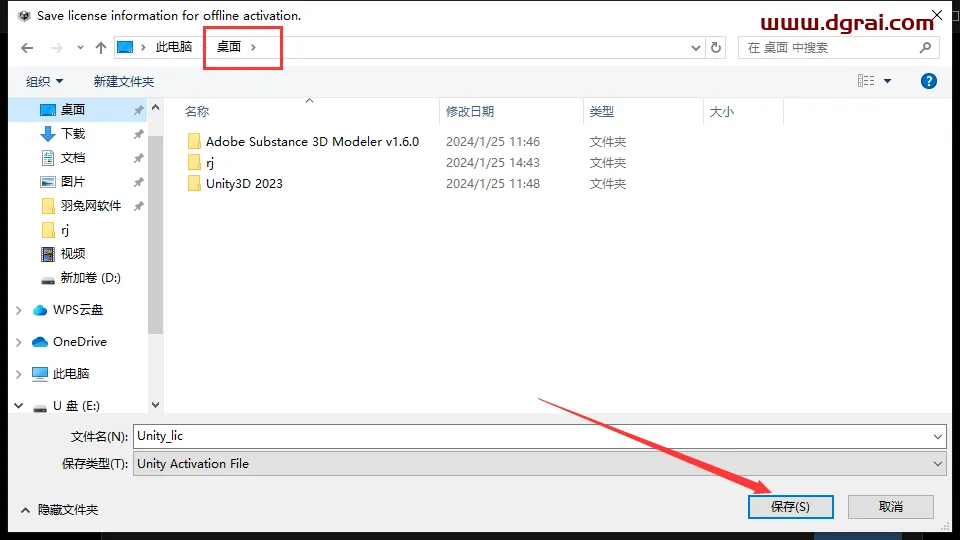960x540 pixels.
Task: Click the computer icon in address bar
Action: tap(125, 47)
